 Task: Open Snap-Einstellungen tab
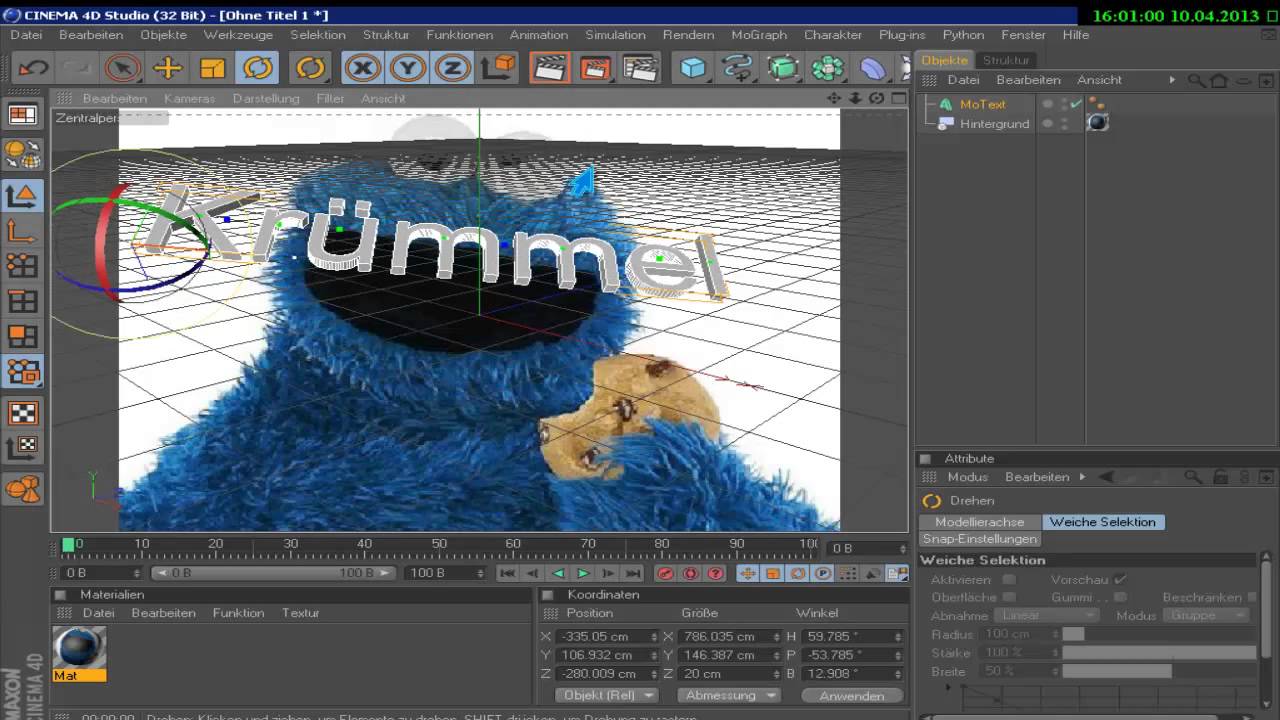pos(979,539)
